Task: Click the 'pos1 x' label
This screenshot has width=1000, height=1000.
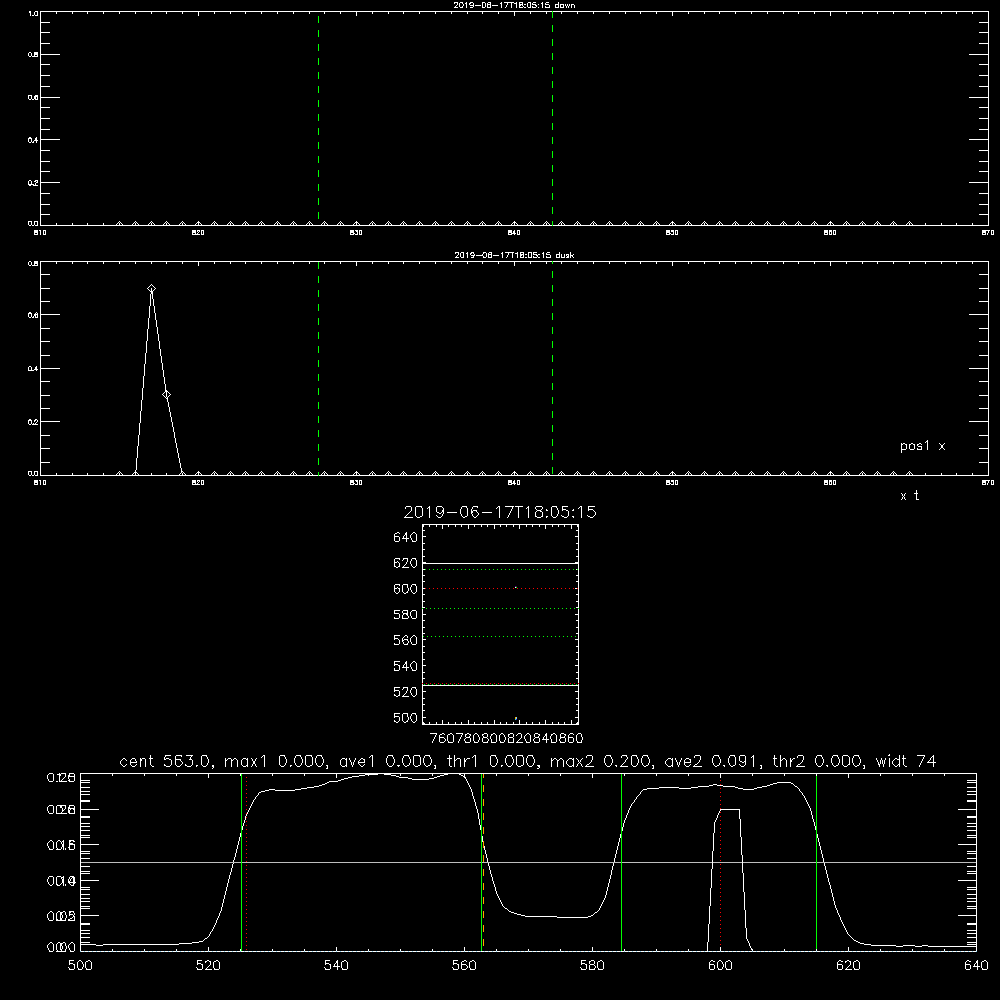Action: tap(922, 446)
